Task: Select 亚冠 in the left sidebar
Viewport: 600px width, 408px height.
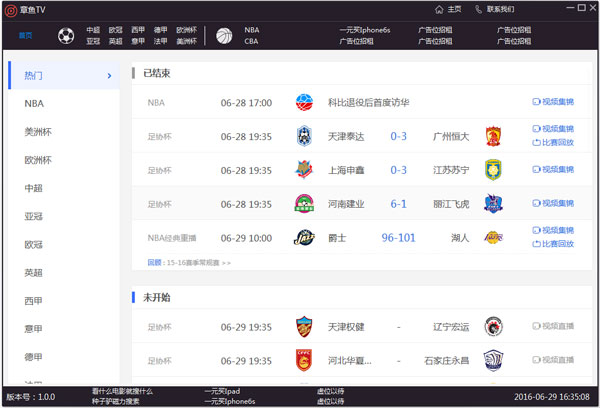Action: (33, 216)
